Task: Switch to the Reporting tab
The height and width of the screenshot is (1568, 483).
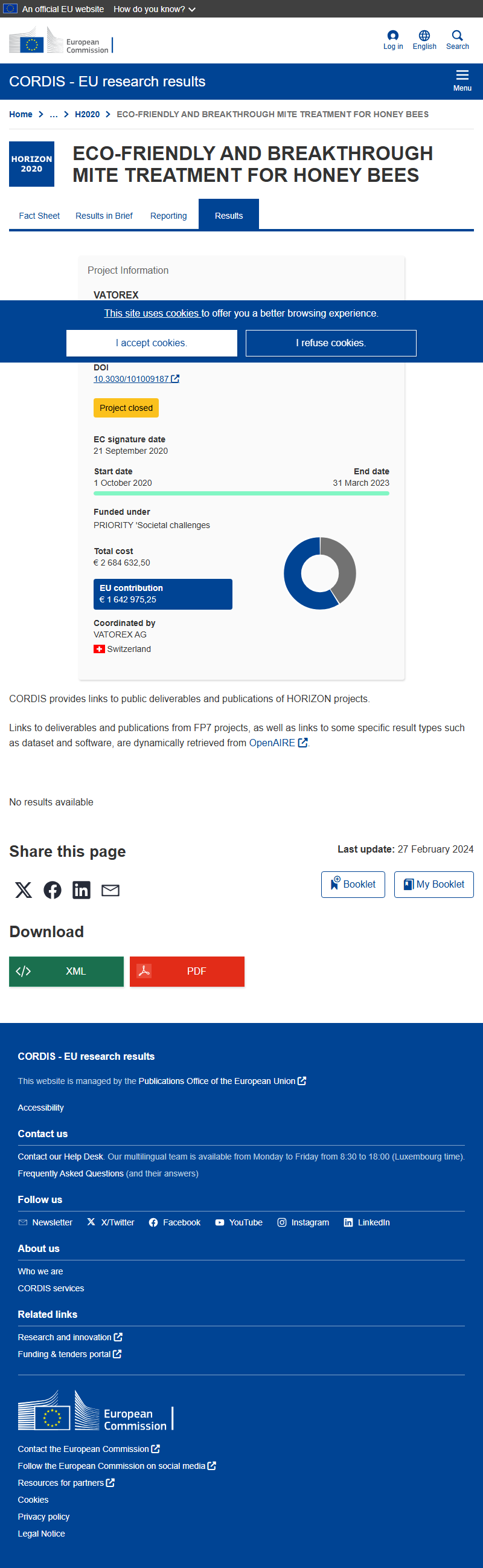Action: click(168, 216)
